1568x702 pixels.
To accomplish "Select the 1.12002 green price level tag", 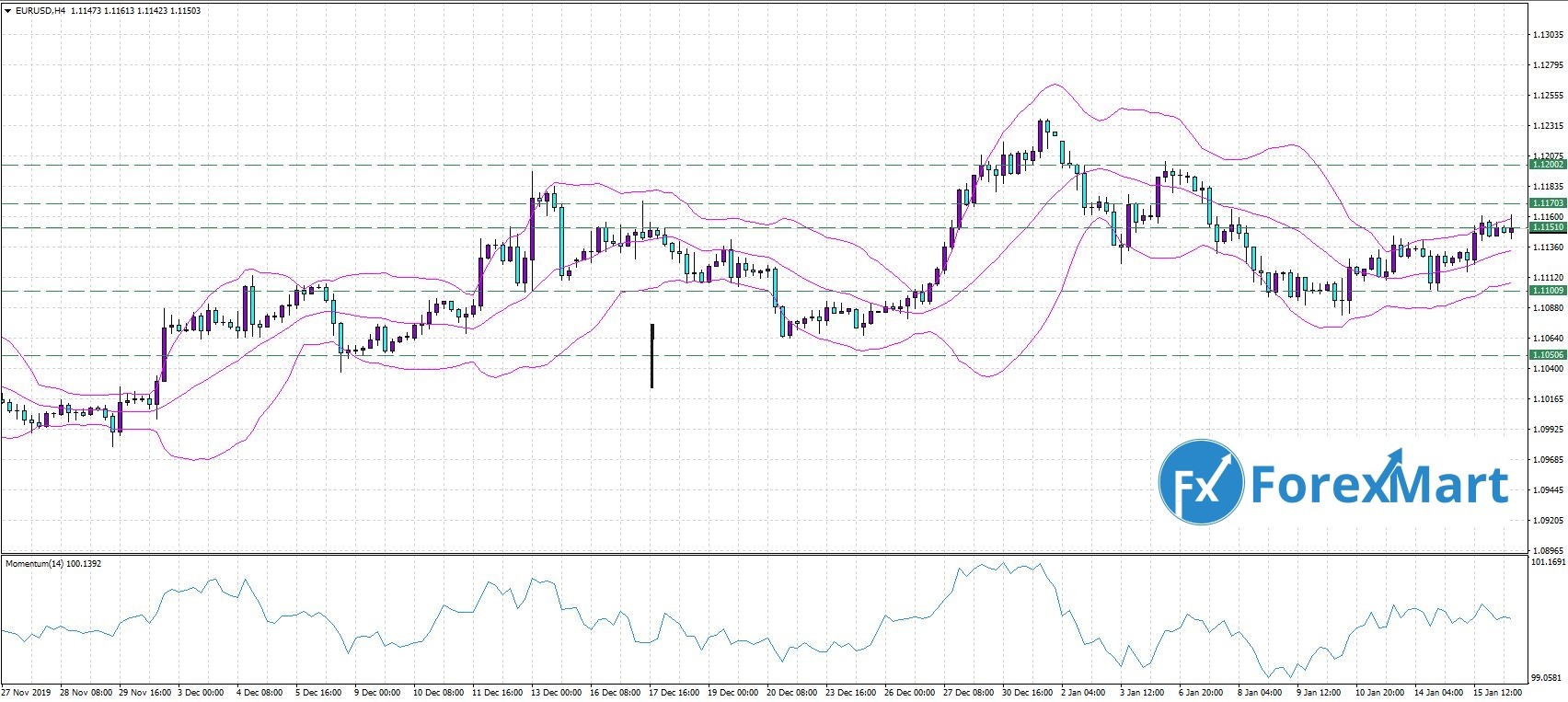I will tap(1546, 165).
